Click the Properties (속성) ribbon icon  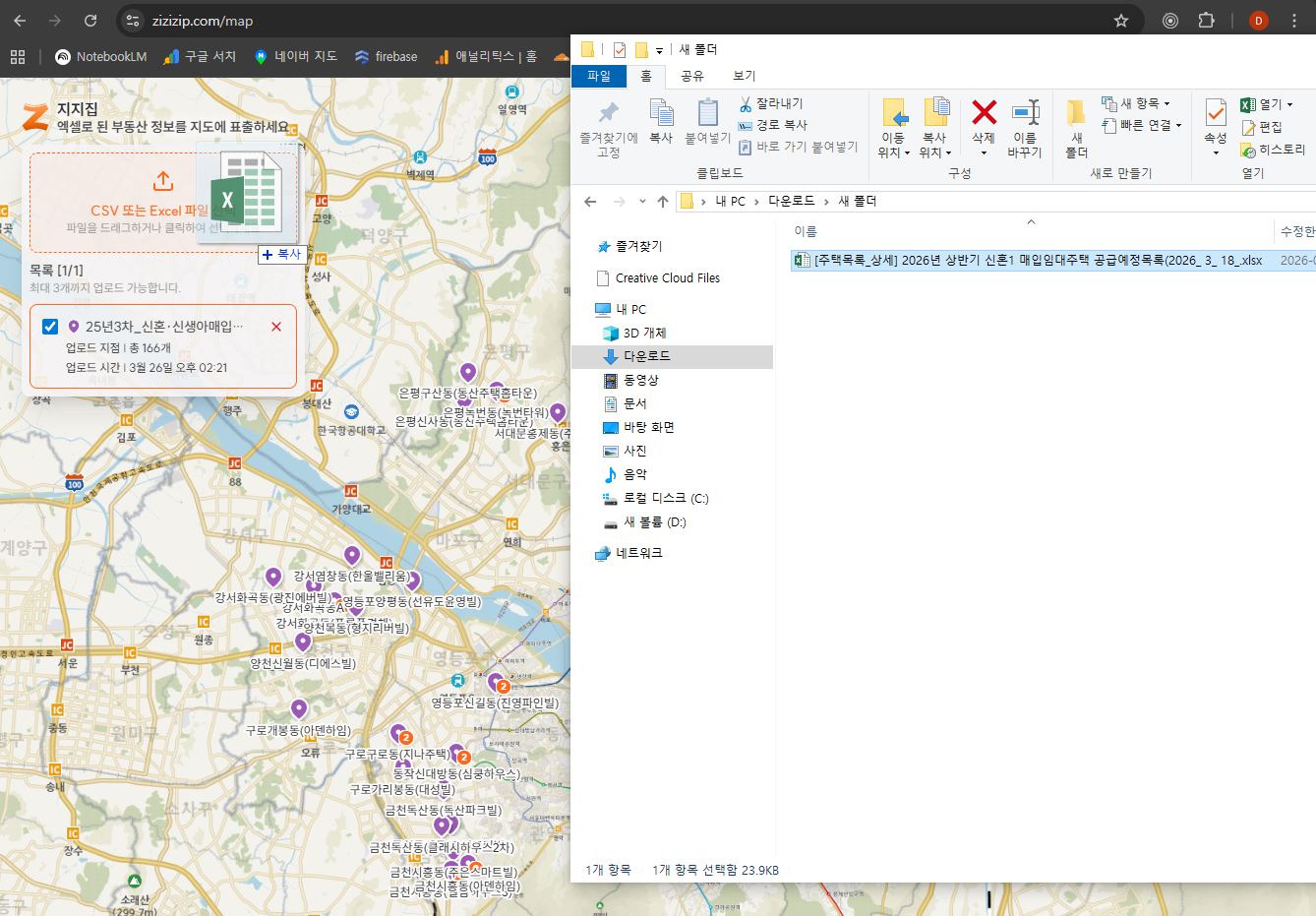1216,114
